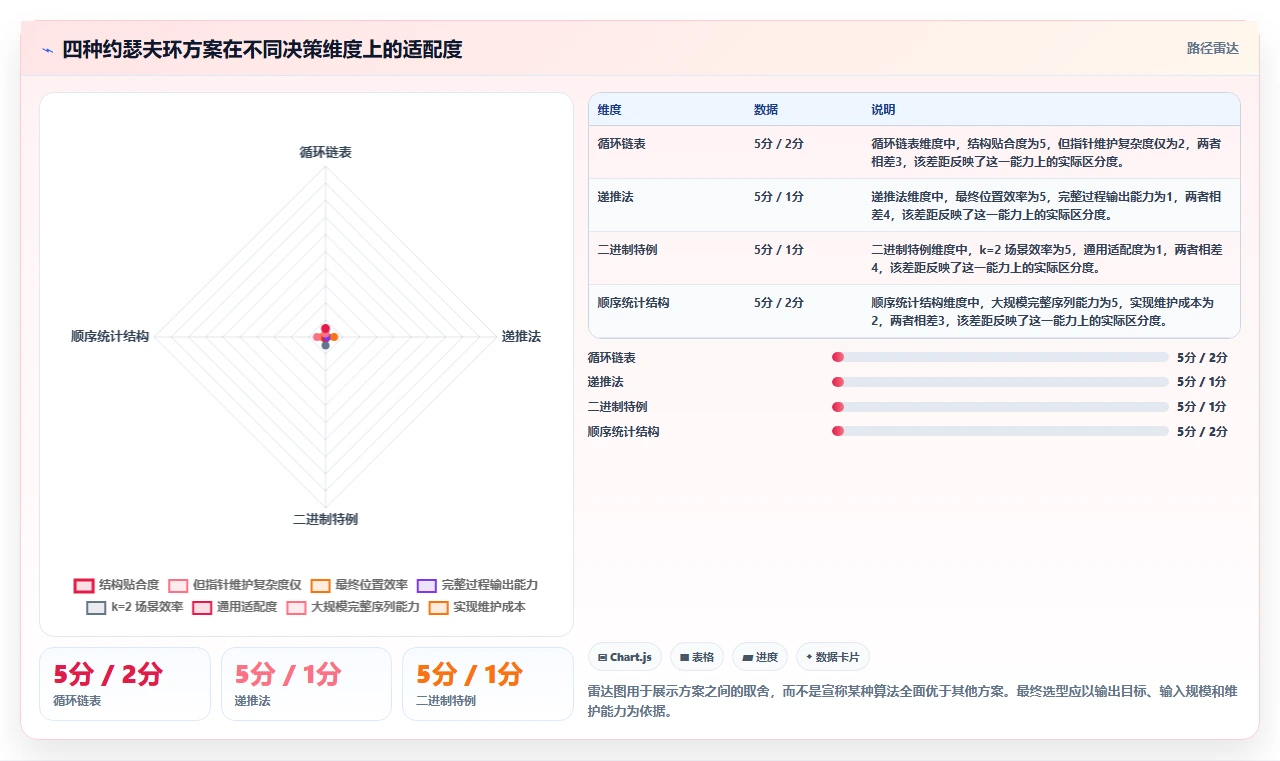Toggle the 完整过程输出能力 legend series
1280x761 pixels.
point(477,585)
